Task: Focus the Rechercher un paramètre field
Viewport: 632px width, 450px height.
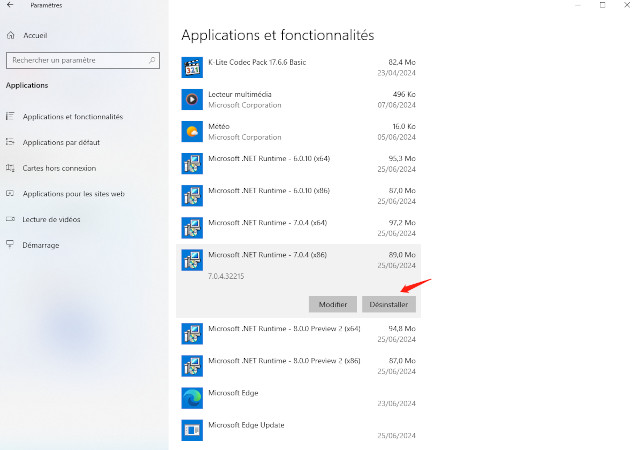Action: click(x=83, y=60)
